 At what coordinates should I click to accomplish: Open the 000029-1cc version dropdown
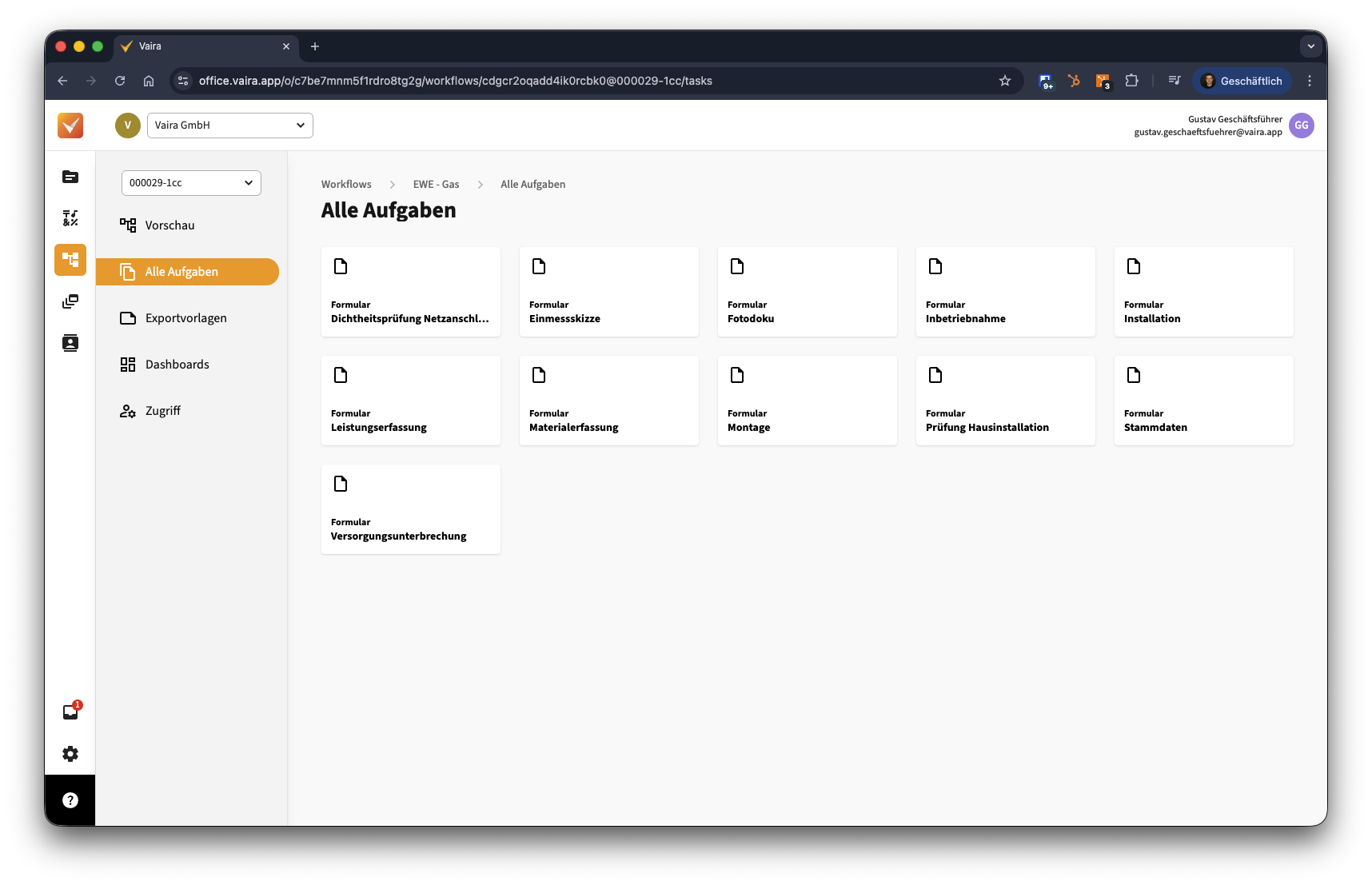191,183
